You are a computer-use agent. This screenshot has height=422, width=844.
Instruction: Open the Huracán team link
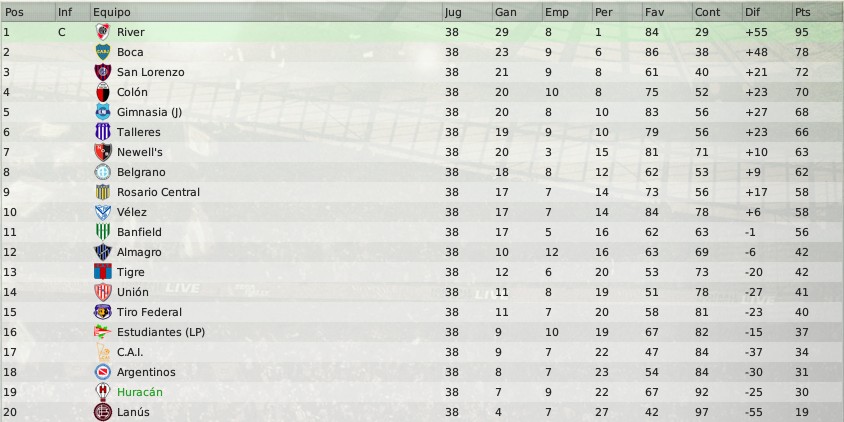pos(140,392)
